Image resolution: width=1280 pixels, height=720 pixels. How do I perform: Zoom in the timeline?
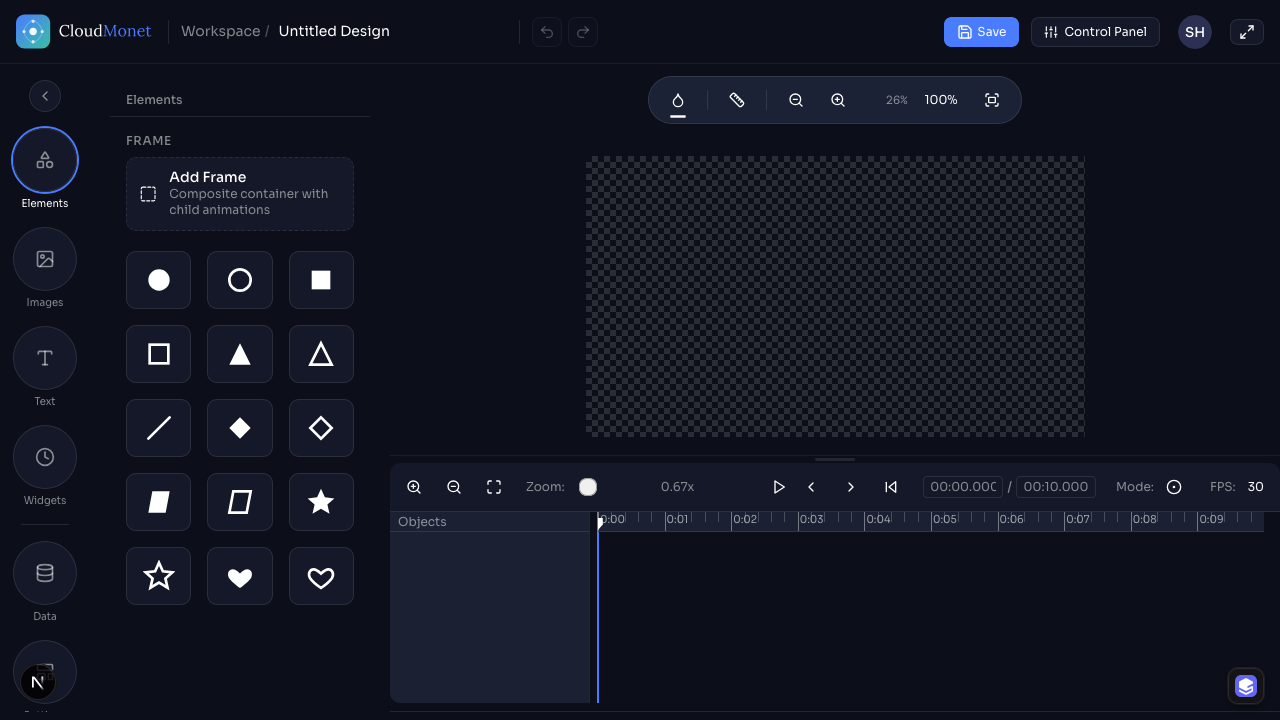tap(414, 487)
